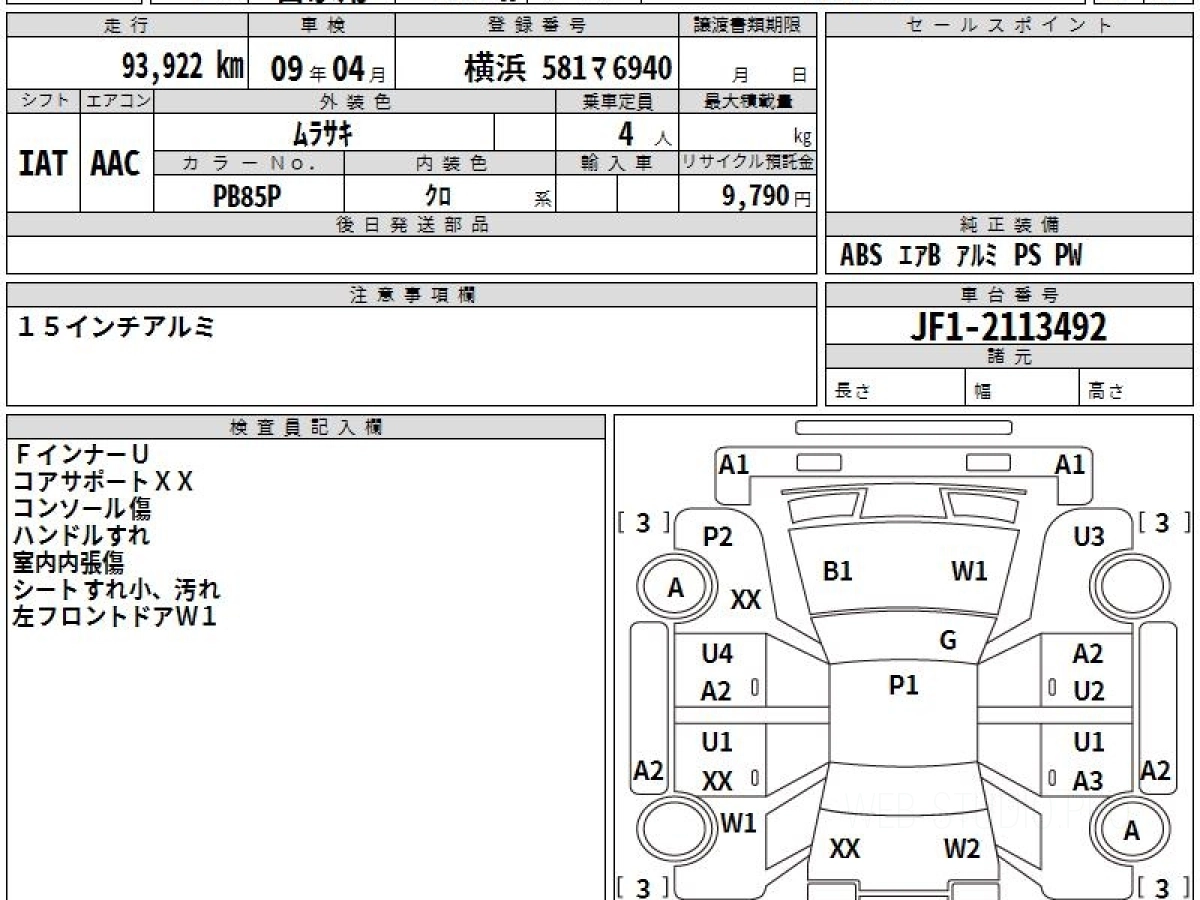Select the air conditioner value AAC

pos(116,164)
